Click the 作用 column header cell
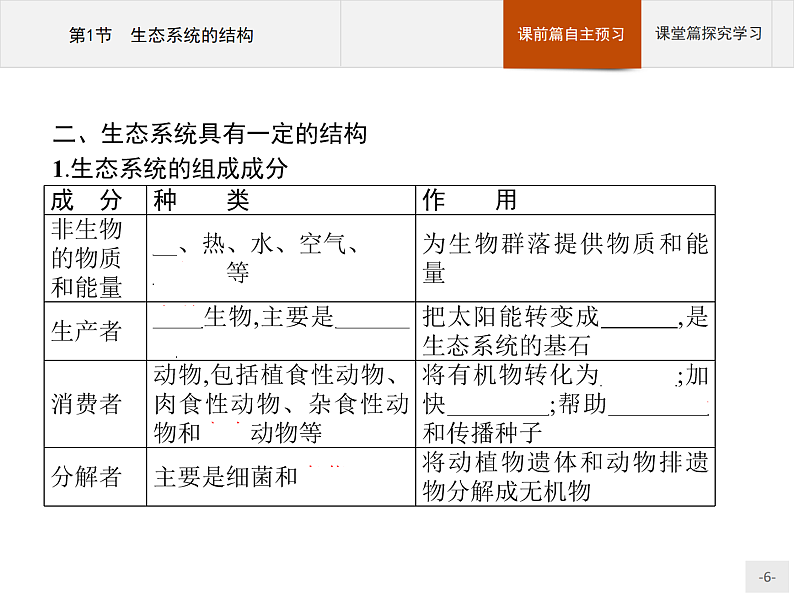Screen dimensions: 794x596 (x=565, y=199)
